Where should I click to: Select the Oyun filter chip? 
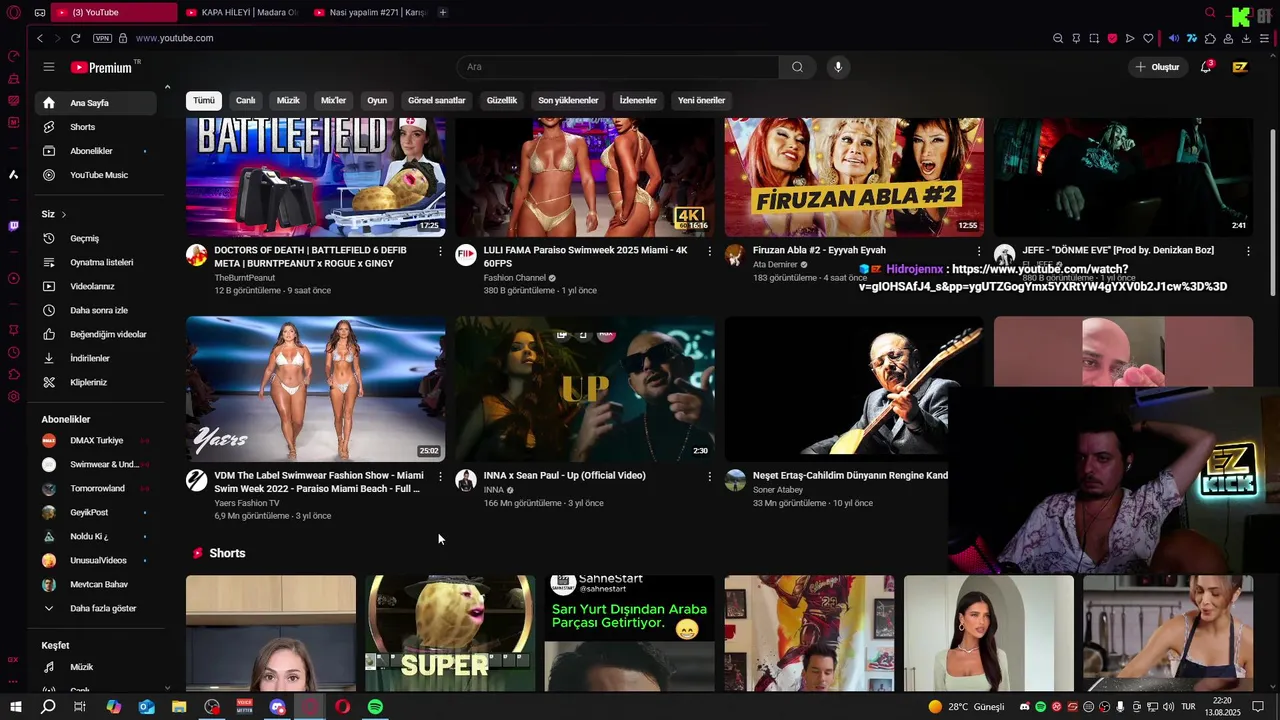click(x=377, y=100)
